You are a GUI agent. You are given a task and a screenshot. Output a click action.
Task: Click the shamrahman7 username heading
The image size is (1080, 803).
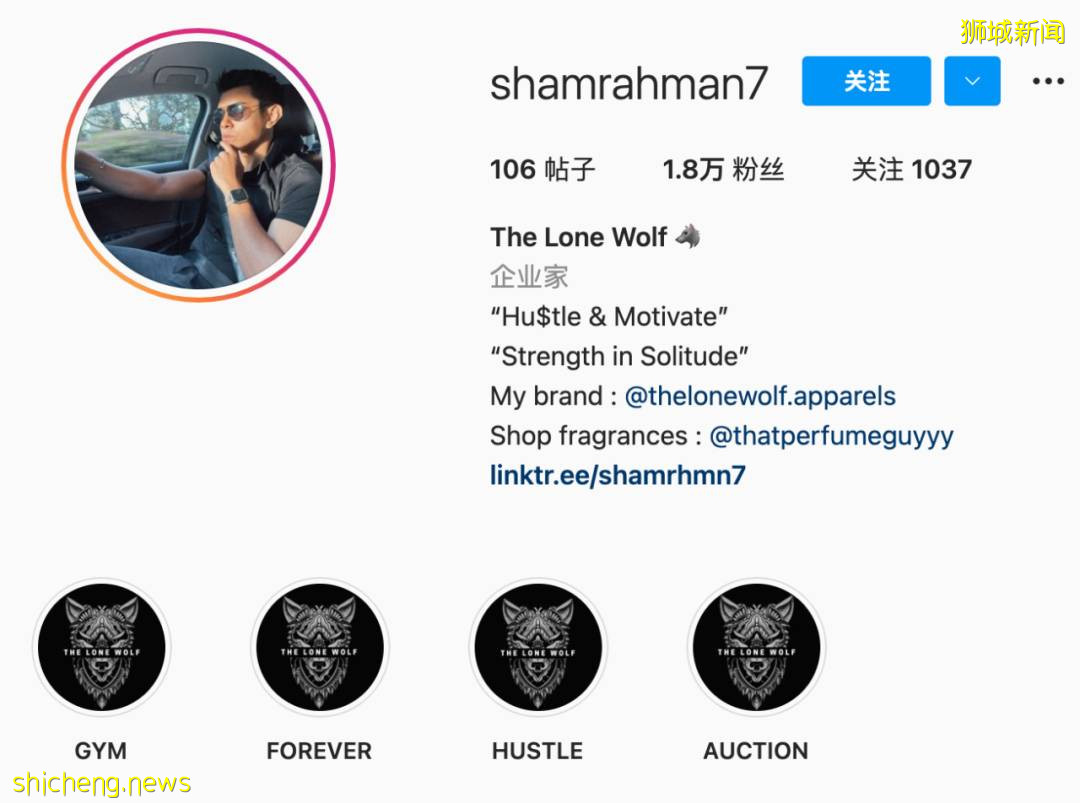629,84
